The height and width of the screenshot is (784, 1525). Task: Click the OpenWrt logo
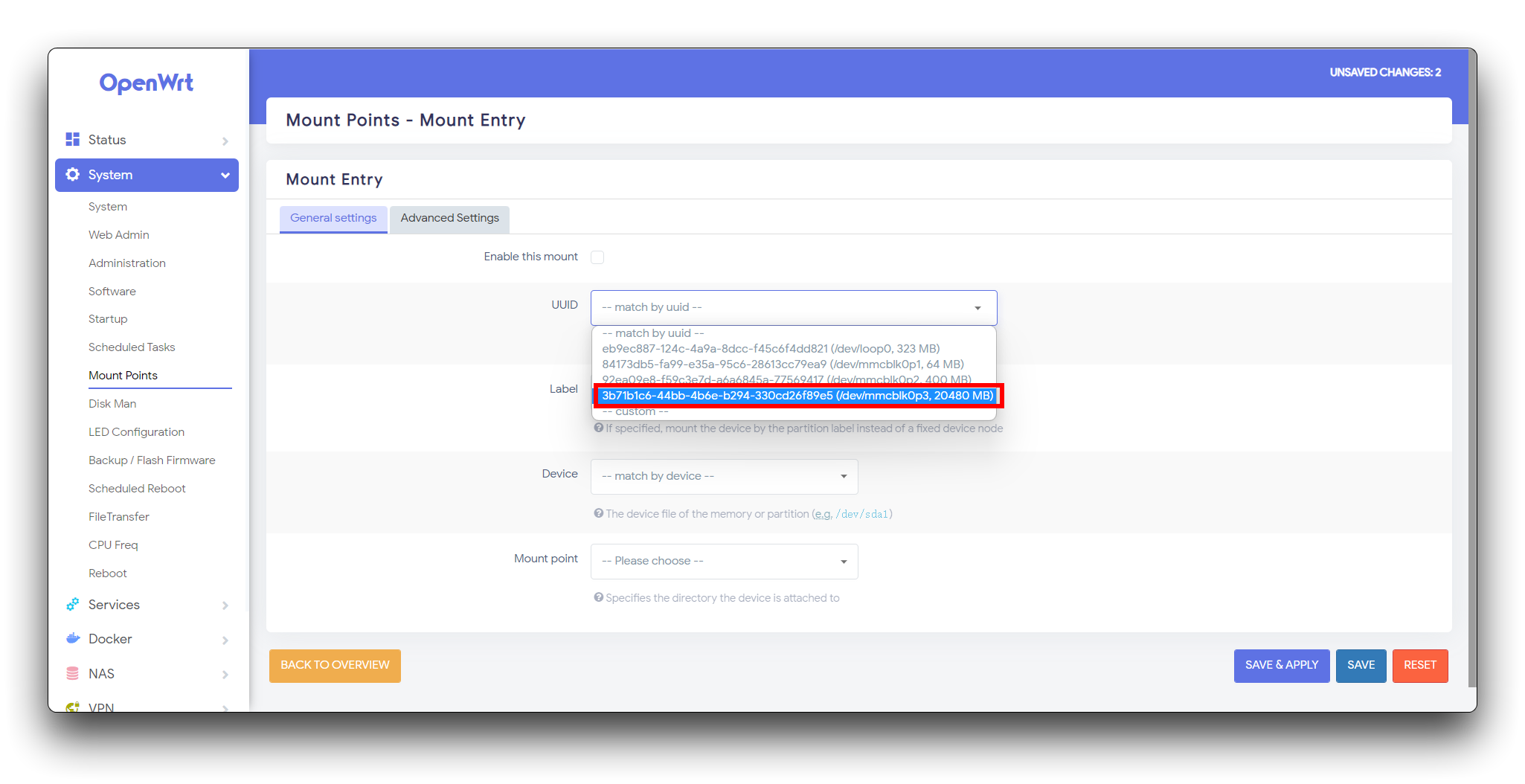(147, 83)
